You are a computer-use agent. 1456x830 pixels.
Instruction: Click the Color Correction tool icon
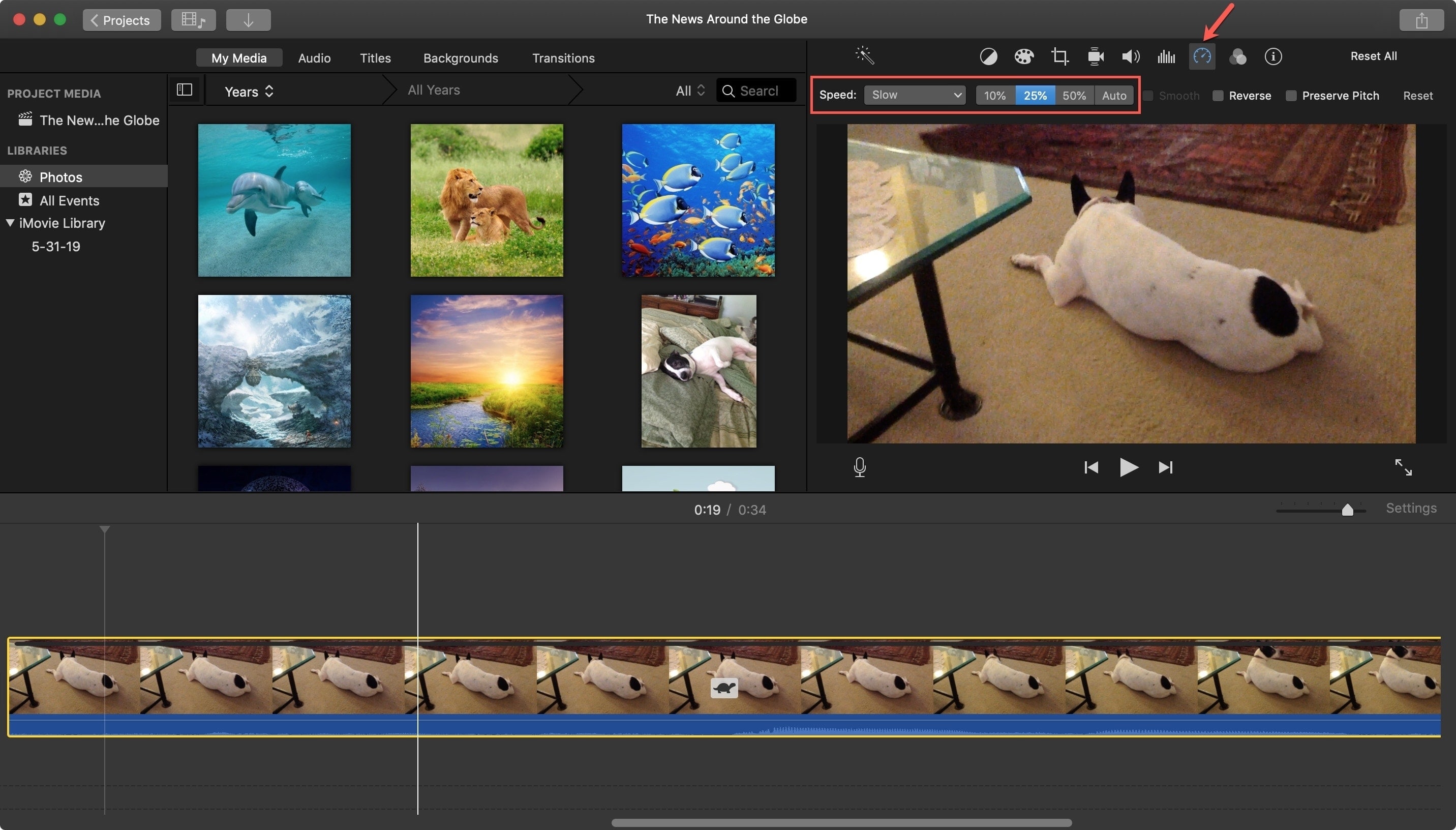click(1022, 56)
